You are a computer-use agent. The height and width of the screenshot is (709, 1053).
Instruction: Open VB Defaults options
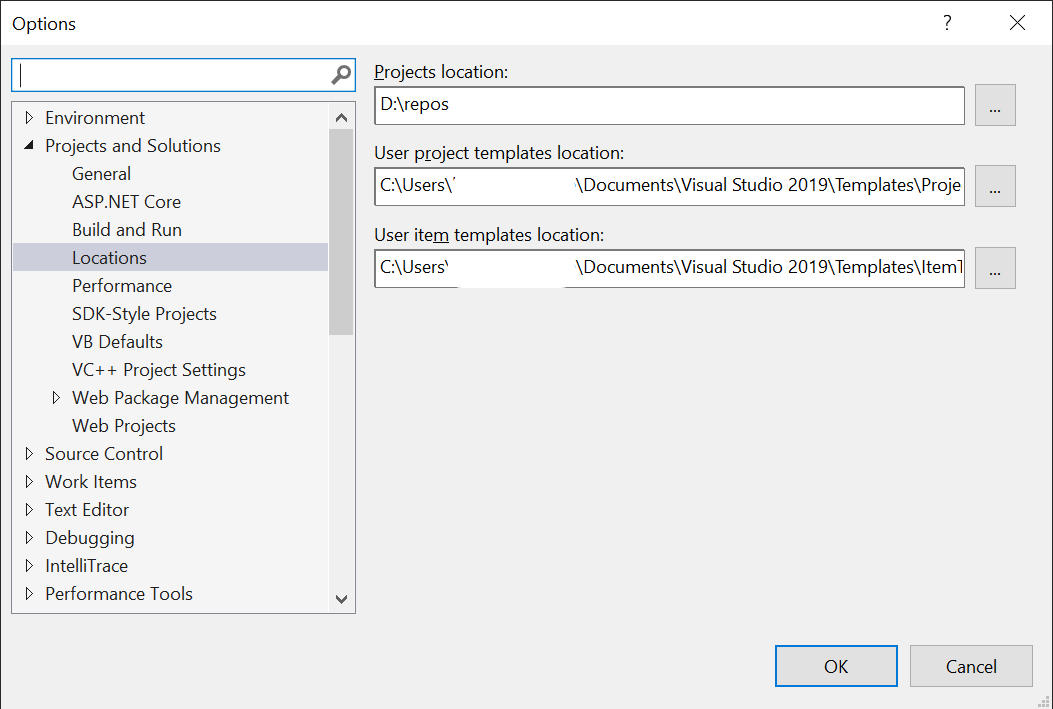tap(117, 341)
